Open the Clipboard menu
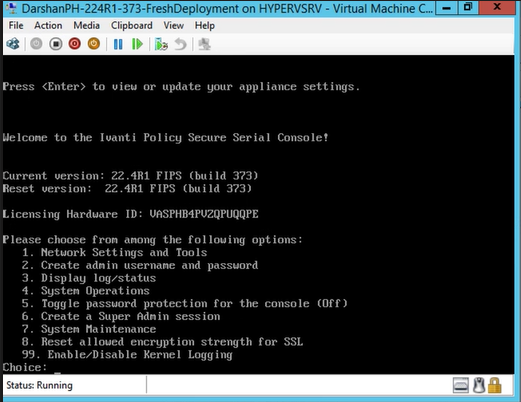Image resolution: width=521 pixels, height=402 pixels. [x=132, y=25]
